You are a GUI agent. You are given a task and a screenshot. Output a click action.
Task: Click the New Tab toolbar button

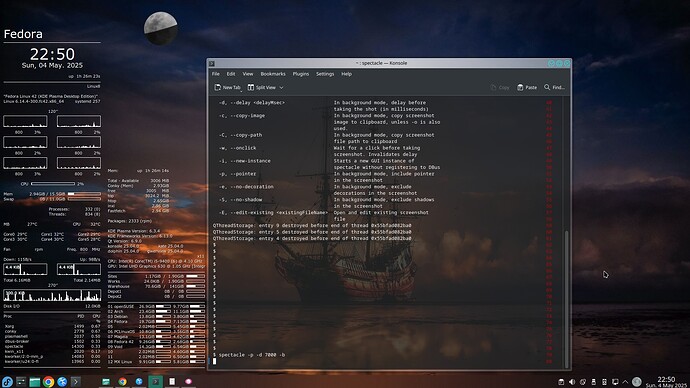tap(228, 88)
